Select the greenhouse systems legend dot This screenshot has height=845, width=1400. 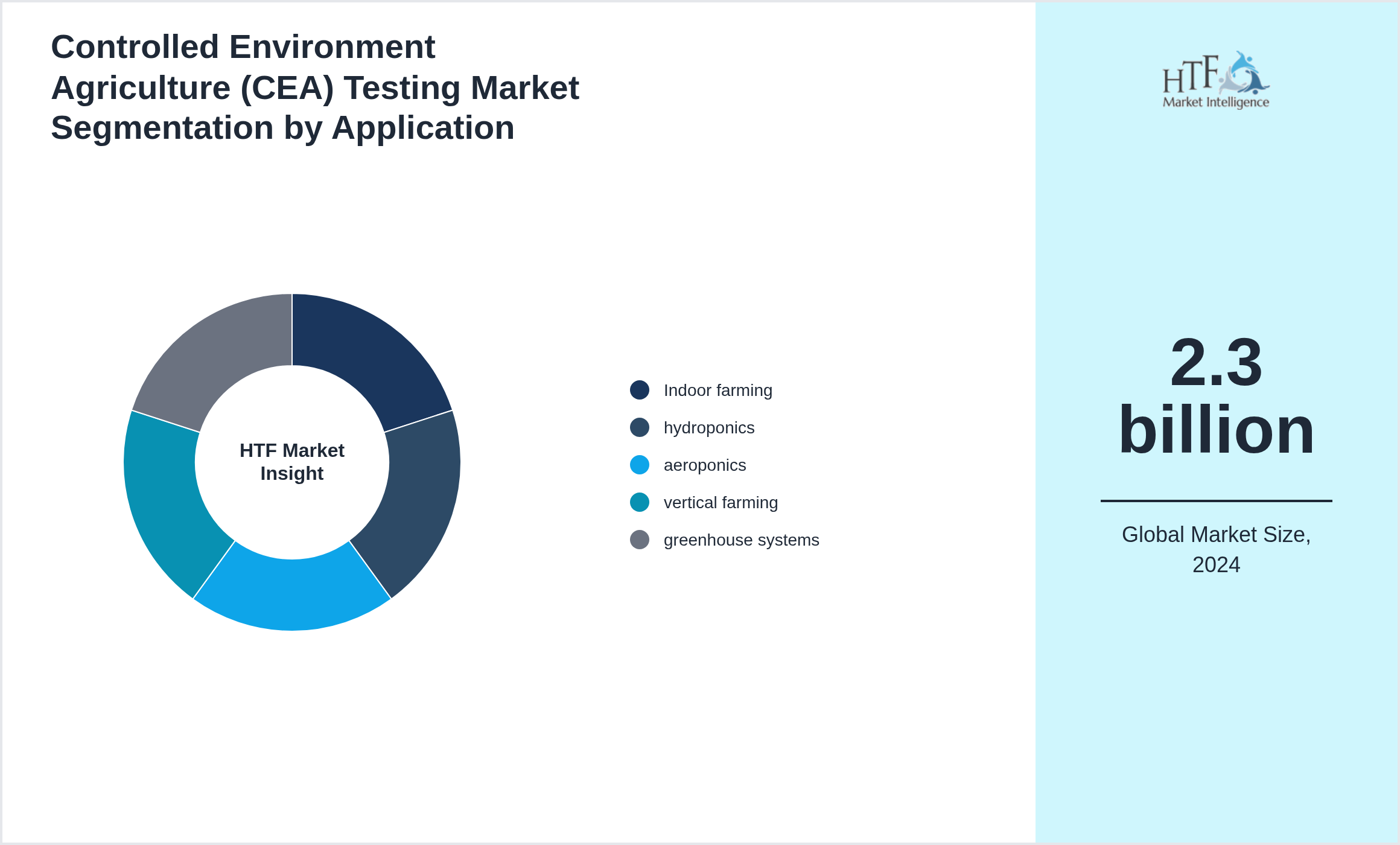tap(639, 540)
